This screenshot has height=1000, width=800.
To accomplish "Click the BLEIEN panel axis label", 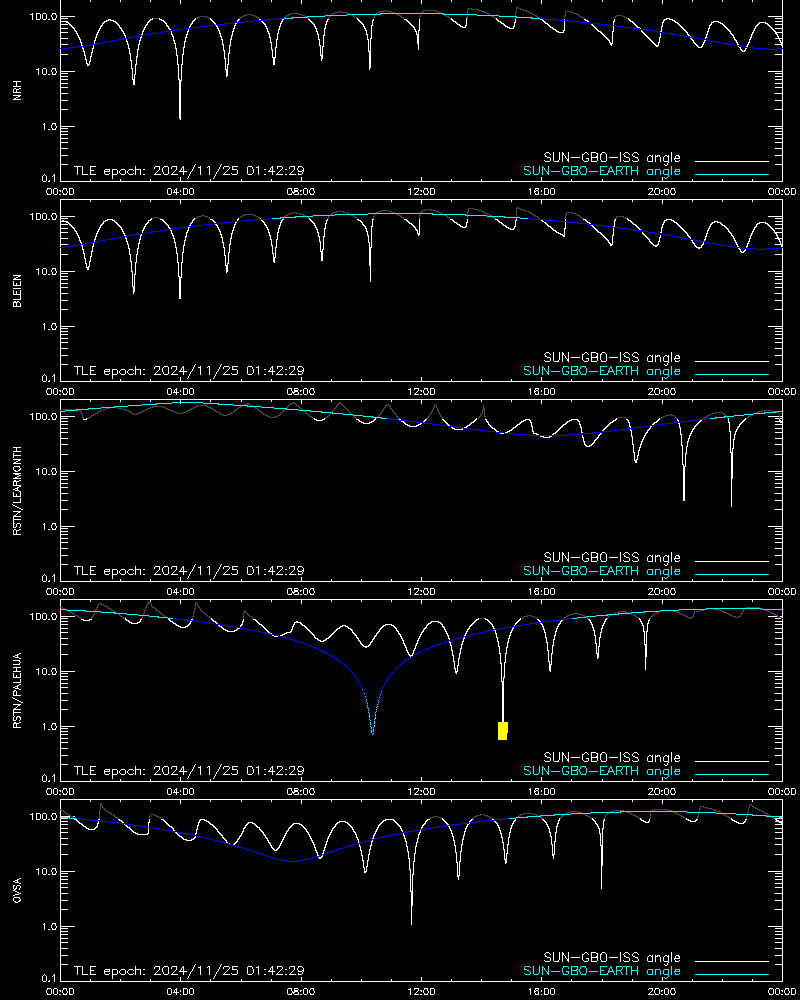I will click(x=17, y=291).
